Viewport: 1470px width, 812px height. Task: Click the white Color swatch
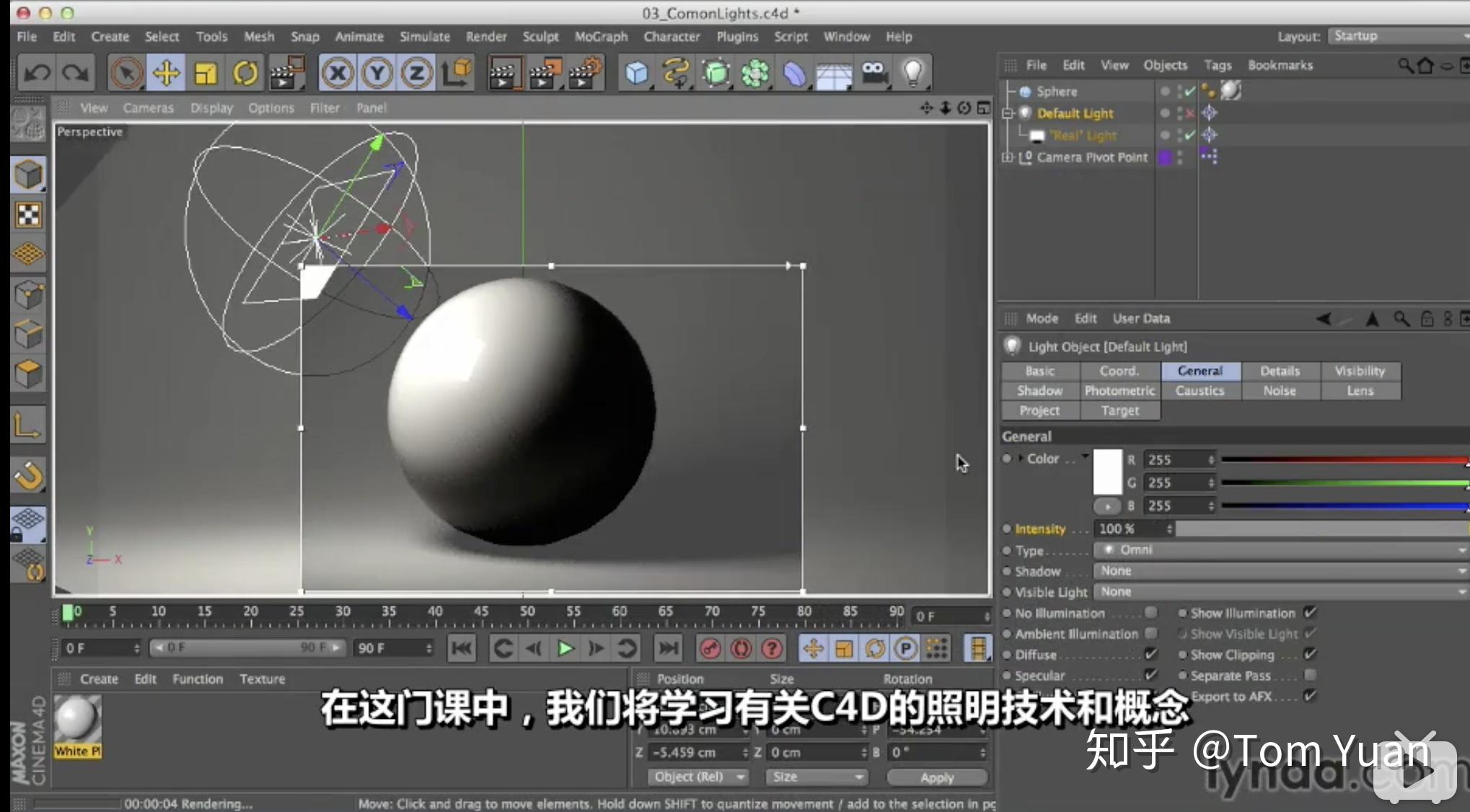(x=1108, y=472)
